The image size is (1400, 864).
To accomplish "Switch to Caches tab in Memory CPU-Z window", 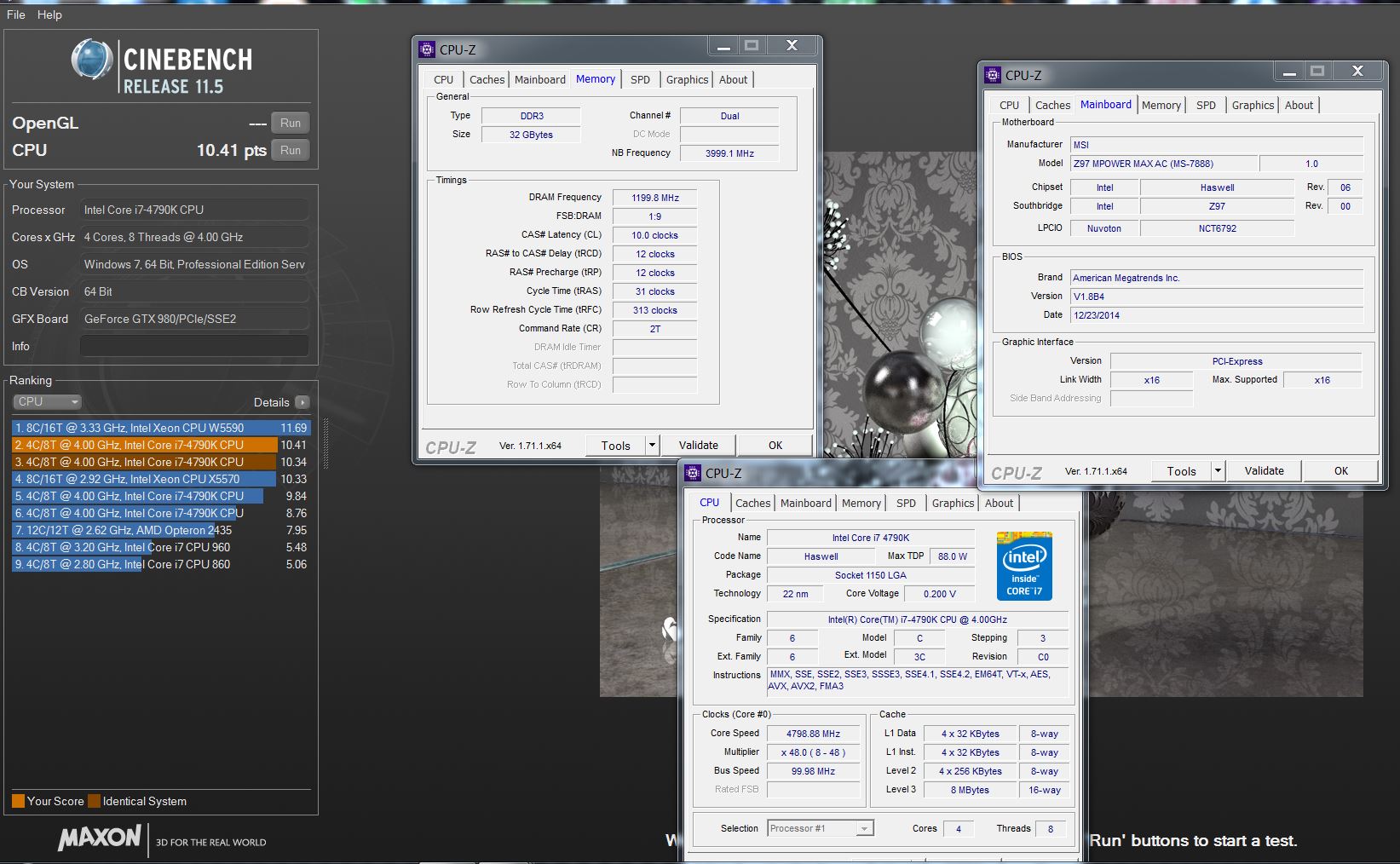I will coord(487,79).
